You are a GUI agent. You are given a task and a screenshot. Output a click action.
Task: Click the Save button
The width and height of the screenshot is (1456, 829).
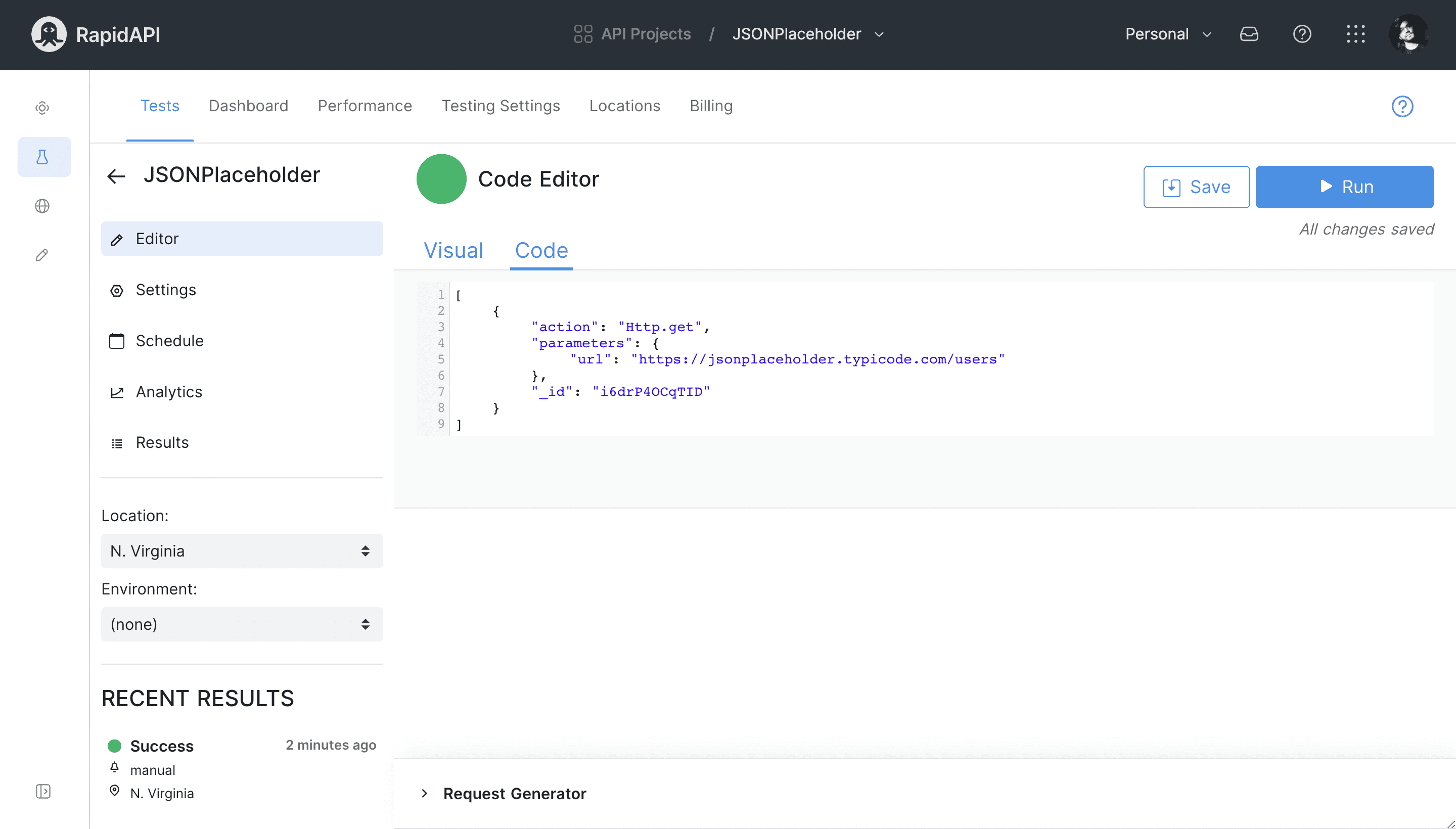point(1196,187)
